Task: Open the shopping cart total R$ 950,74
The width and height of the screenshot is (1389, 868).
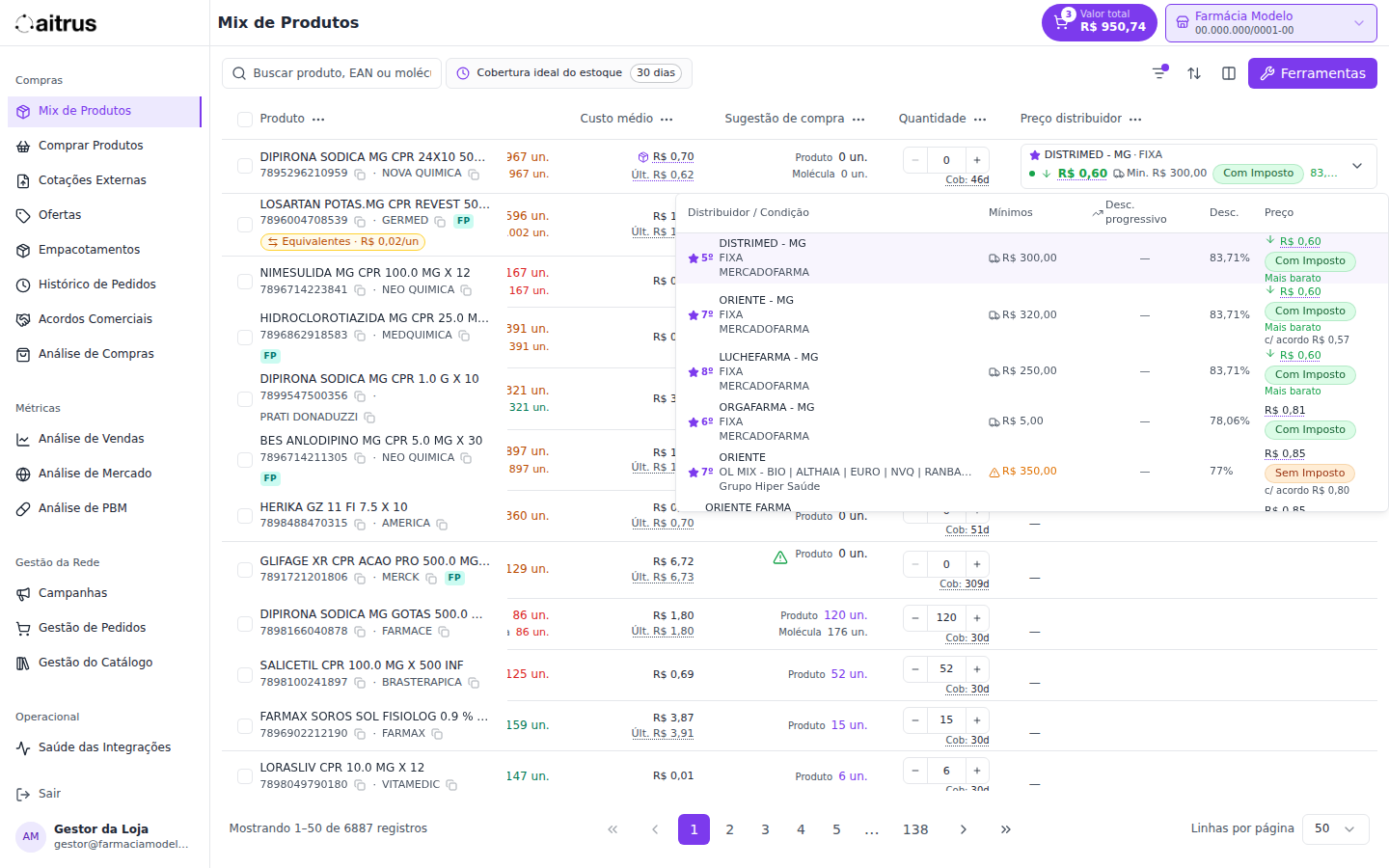Action: tap(1099, 22)
